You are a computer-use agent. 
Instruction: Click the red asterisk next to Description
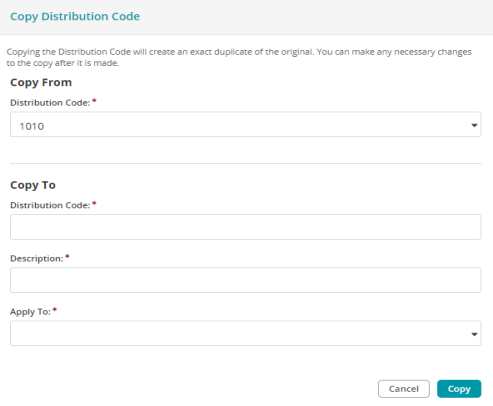[x=67, y=256]
